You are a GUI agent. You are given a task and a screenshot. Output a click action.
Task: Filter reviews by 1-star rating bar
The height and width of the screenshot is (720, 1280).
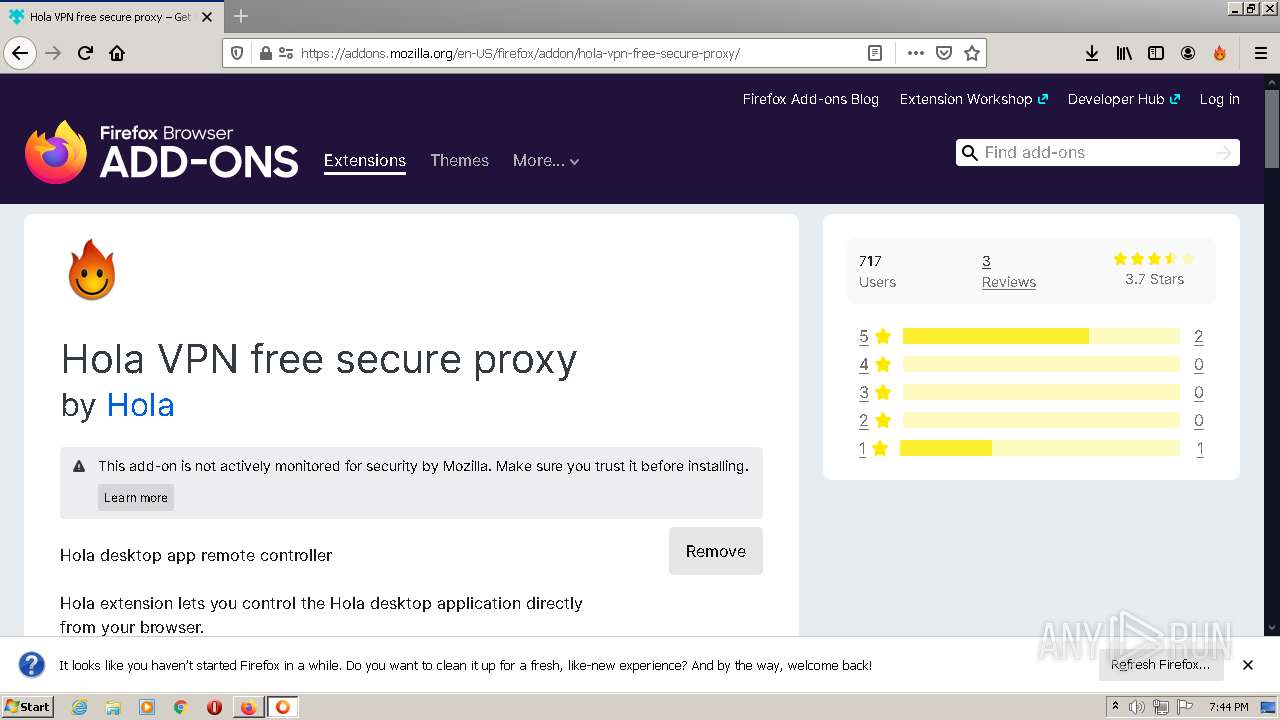[x=1041, y=448]
